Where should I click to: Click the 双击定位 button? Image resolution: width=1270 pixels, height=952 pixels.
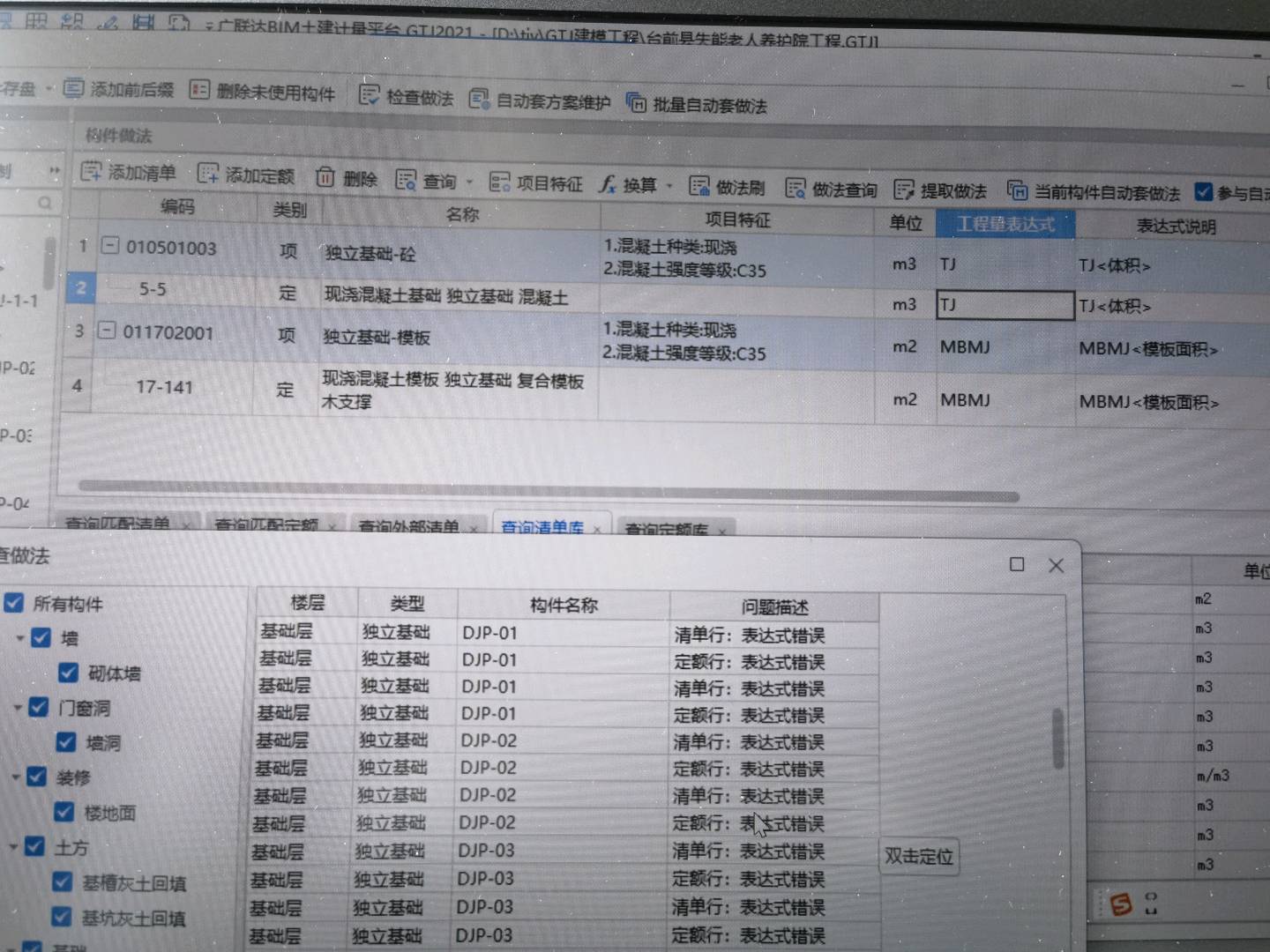pyautogui.click(x=919, y=856)
